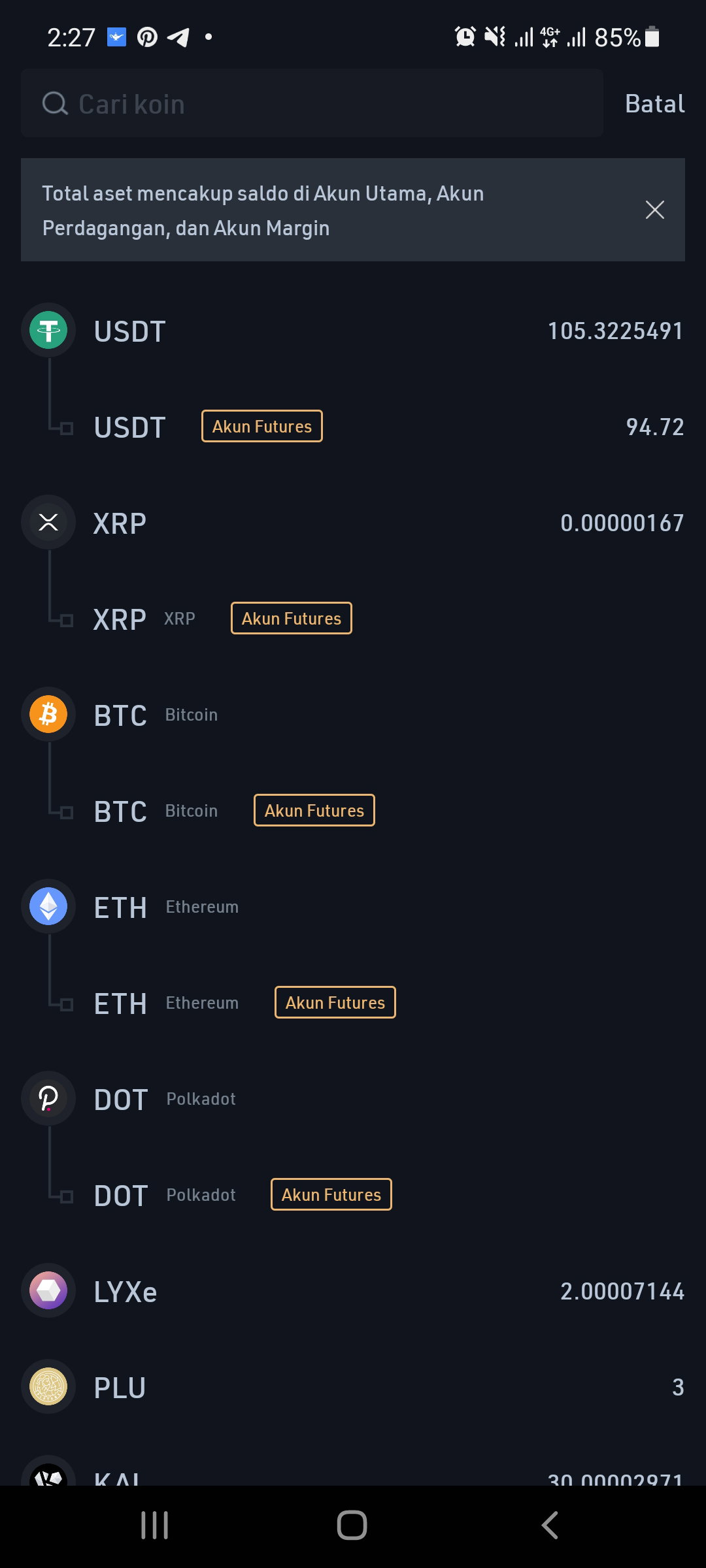The image size is (706, 1568).
Task: Tap Batal to cancel search
Action: click(x=654, y=104)
